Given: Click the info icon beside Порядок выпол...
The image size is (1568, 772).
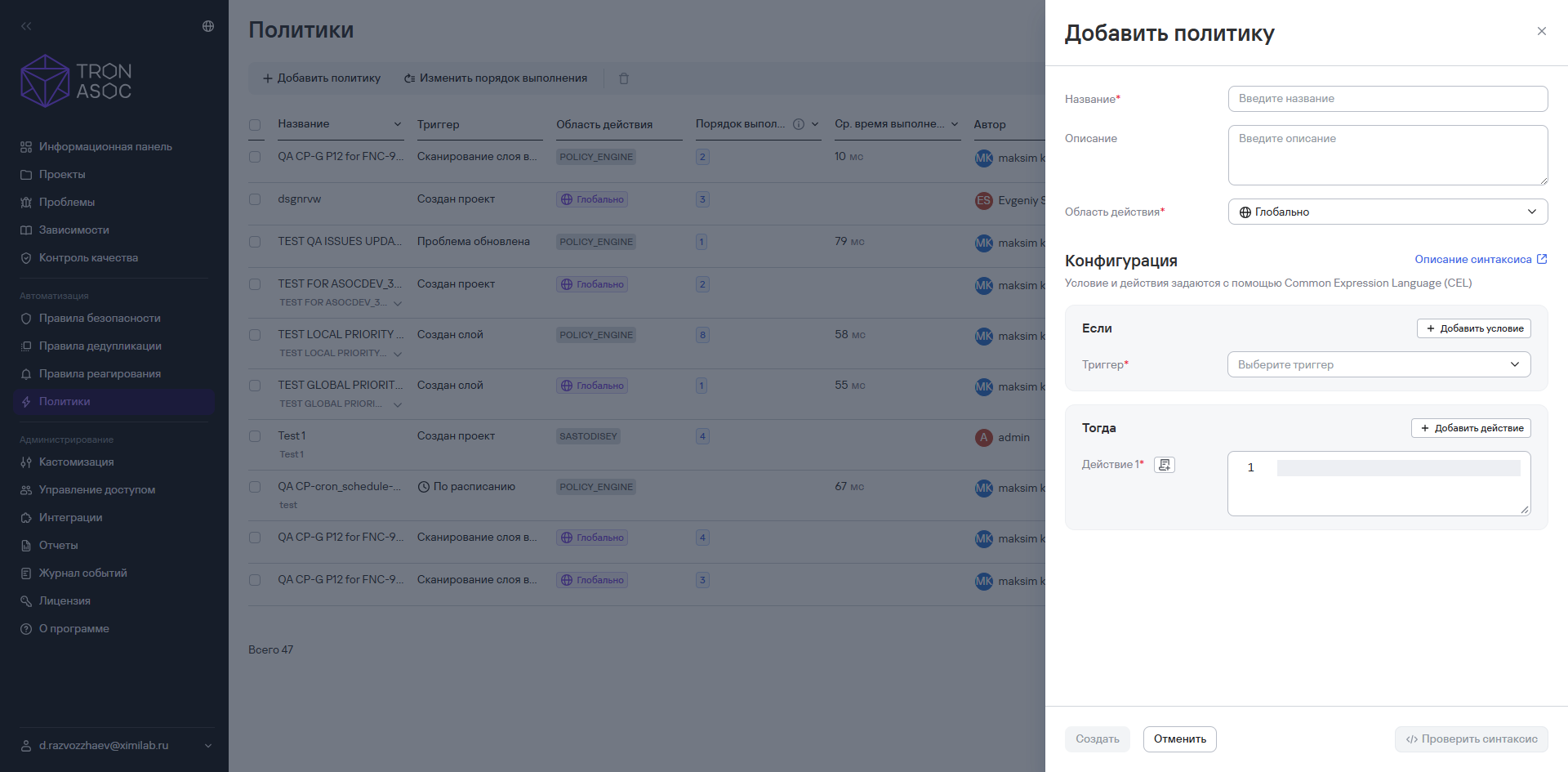Looking at the screenshot, I should [x=799, y=124].
